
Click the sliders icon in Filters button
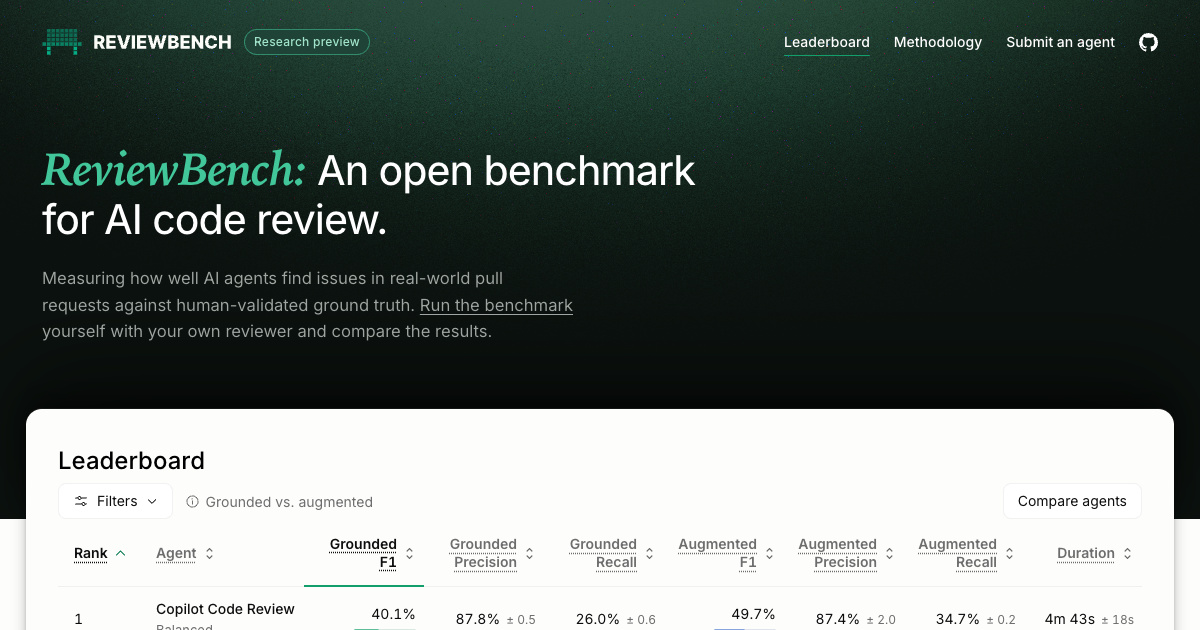81,501
